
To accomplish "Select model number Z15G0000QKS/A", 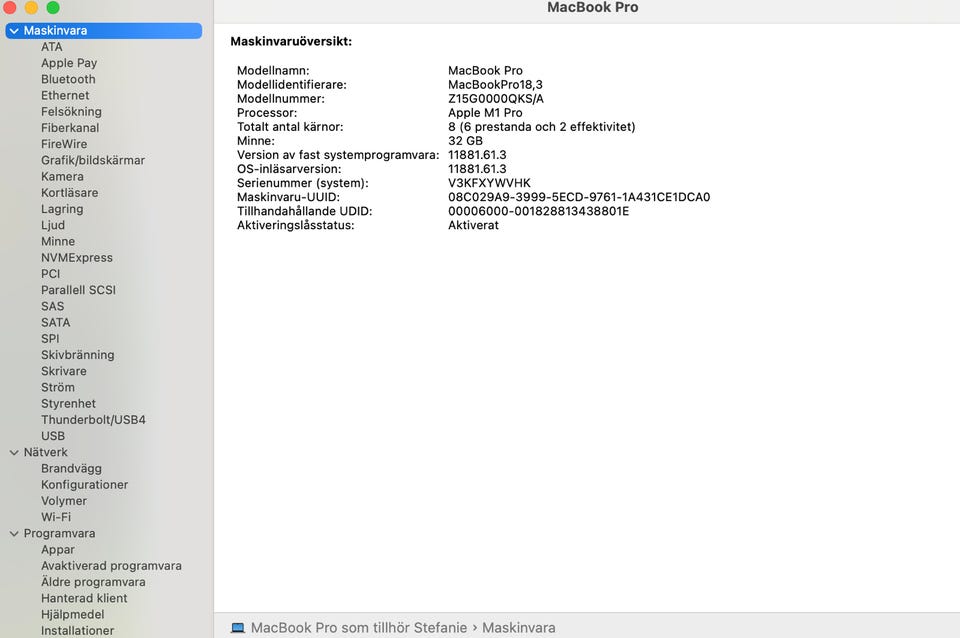I will [x=496, y=99].
